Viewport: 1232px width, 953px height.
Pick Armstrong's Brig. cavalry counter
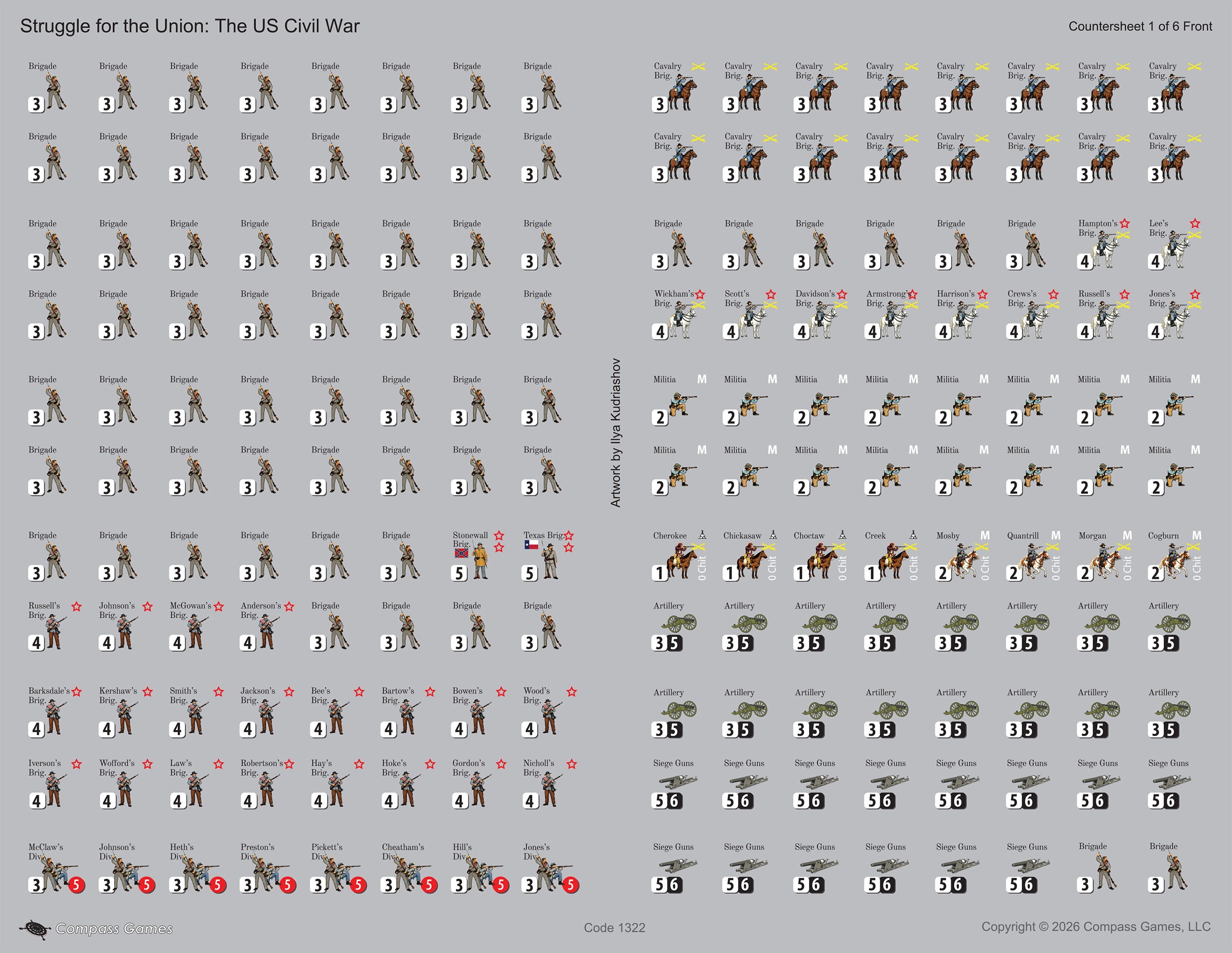click(891, 314)
